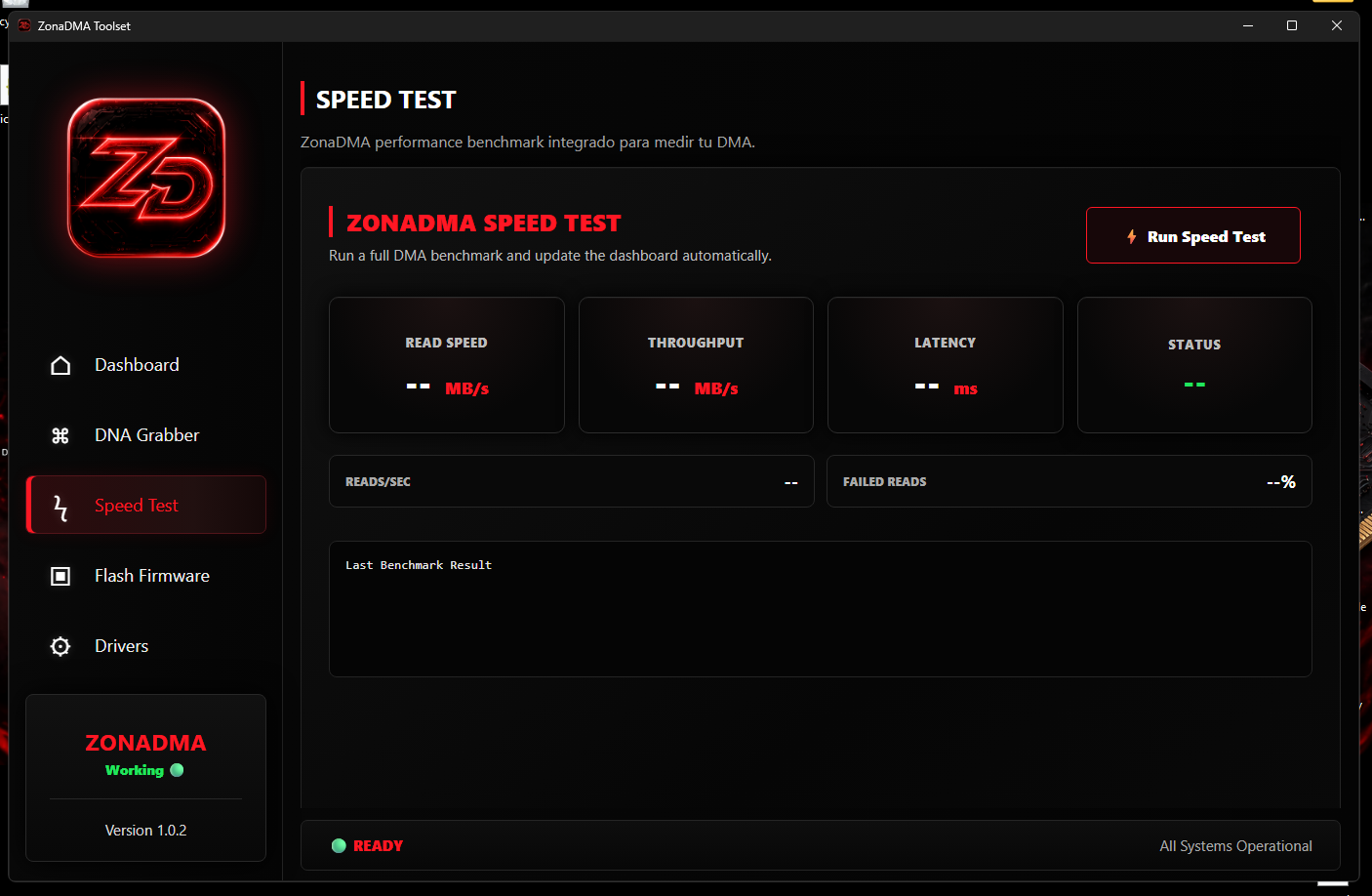
Task: Click the LATENCY card
Action: click(946, 365)
